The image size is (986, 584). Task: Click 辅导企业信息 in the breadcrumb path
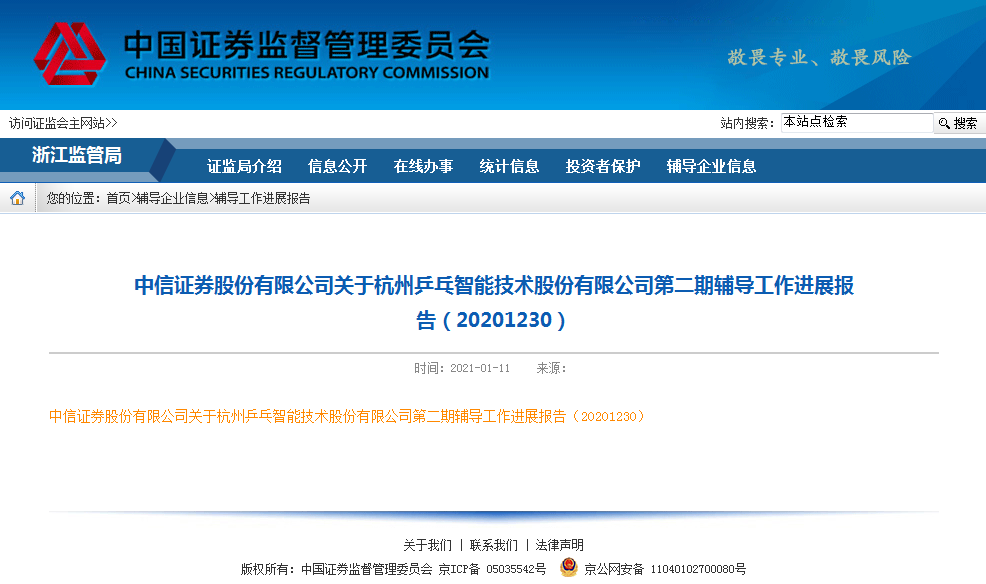(x=172, y=199)
